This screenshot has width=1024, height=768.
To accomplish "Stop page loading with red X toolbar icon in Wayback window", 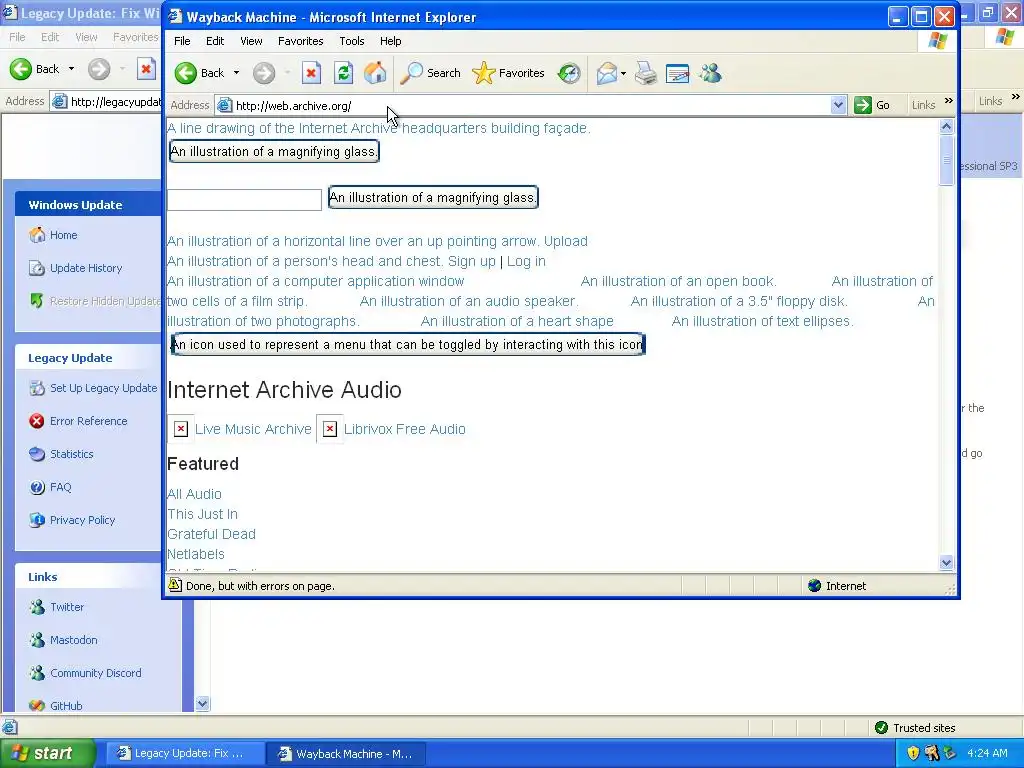I will pyautogui.click(x=312, y=73).
